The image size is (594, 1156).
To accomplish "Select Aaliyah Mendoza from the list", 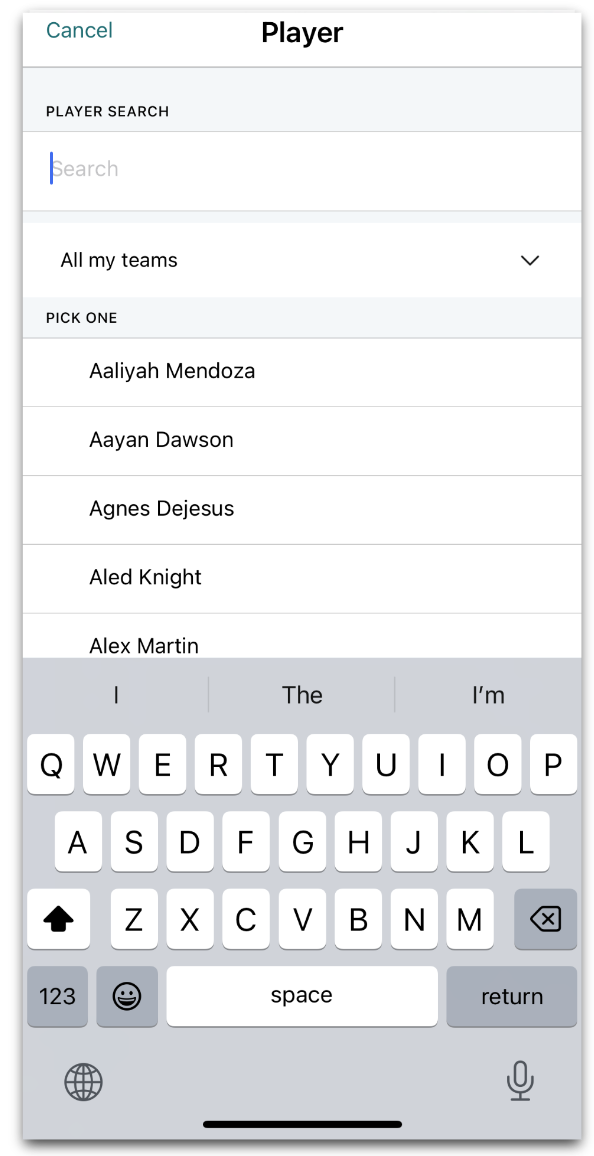I will tap(302, 372).
